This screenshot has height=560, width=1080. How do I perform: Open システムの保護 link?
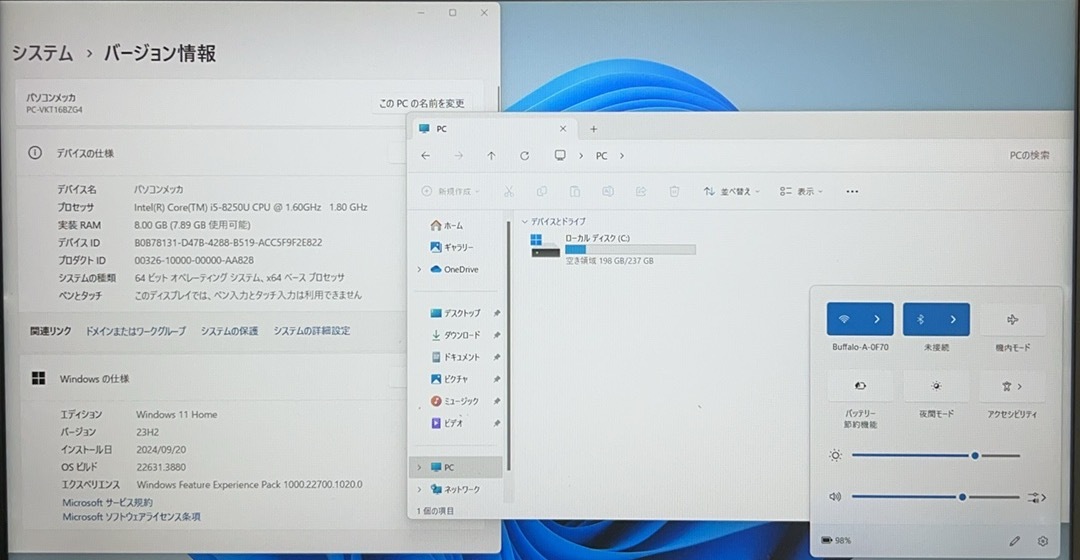[229, 331]
